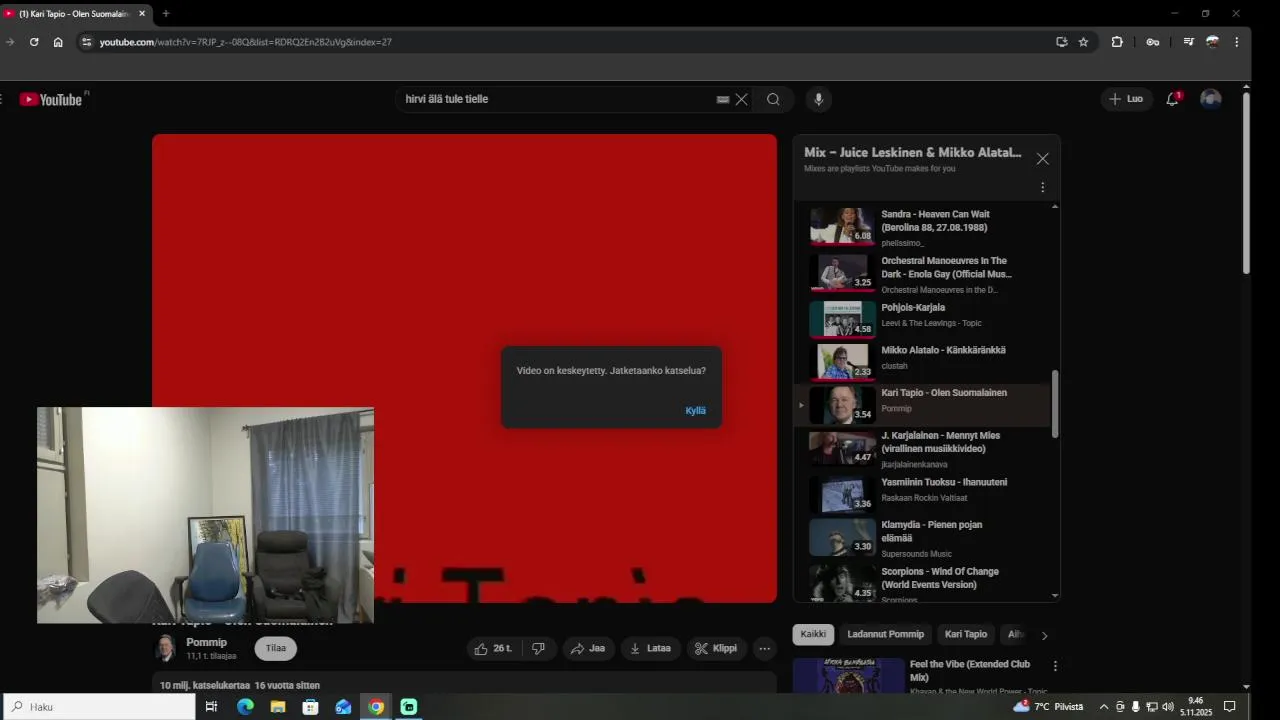Image resolution: width=1280 pixels, height=720 pixels.
Task: Open more video actions ellipsis menu
Action: pos(764,648)
